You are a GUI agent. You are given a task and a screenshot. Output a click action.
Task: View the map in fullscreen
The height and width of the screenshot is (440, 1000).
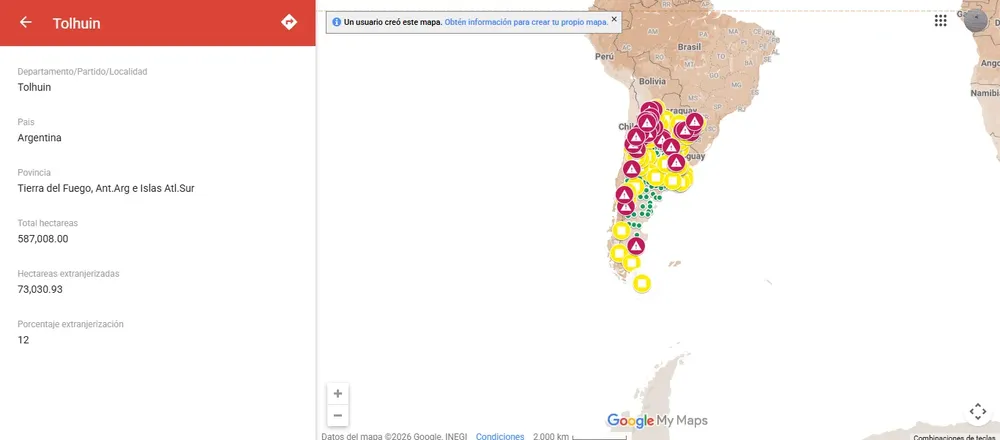click(978, 412)
